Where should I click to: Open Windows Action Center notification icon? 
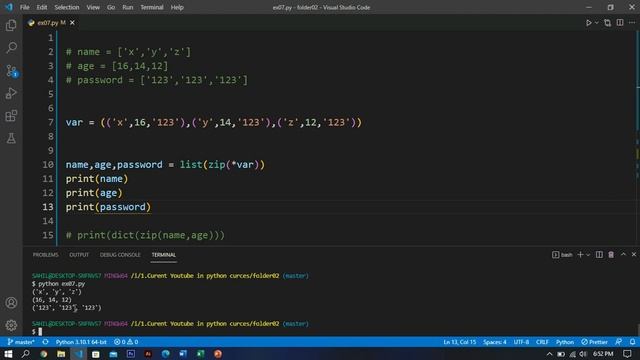[627, 353]
